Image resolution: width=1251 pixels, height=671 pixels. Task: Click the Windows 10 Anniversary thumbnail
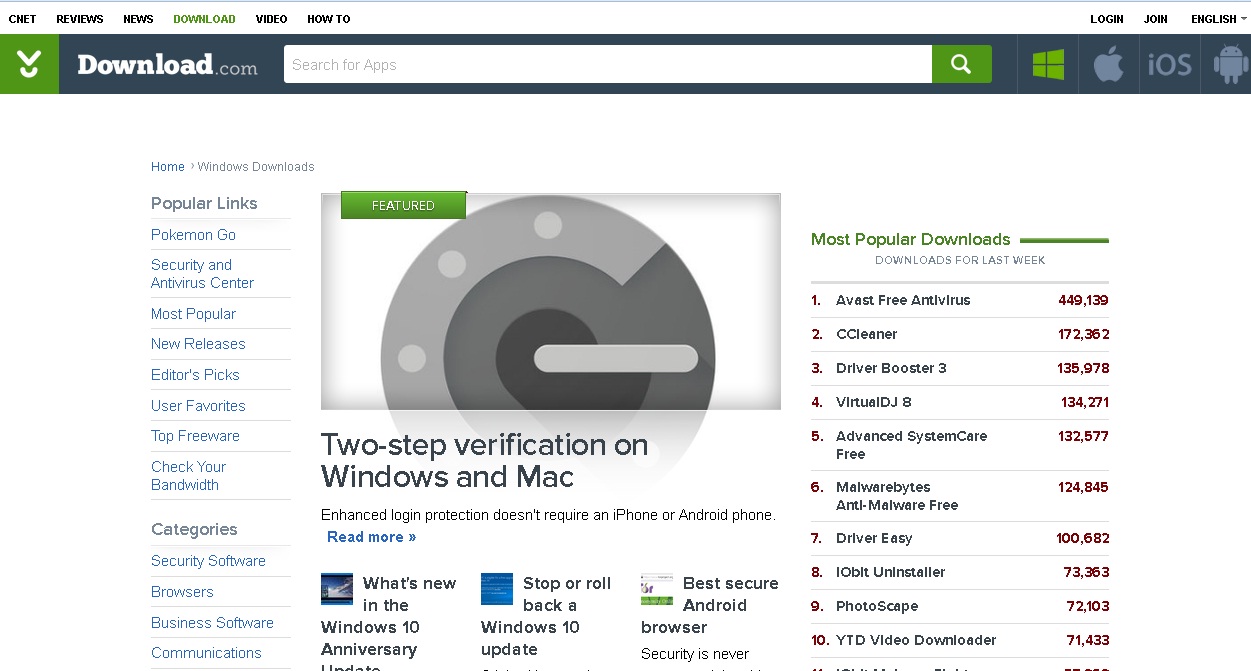click(x=337, y=589)
